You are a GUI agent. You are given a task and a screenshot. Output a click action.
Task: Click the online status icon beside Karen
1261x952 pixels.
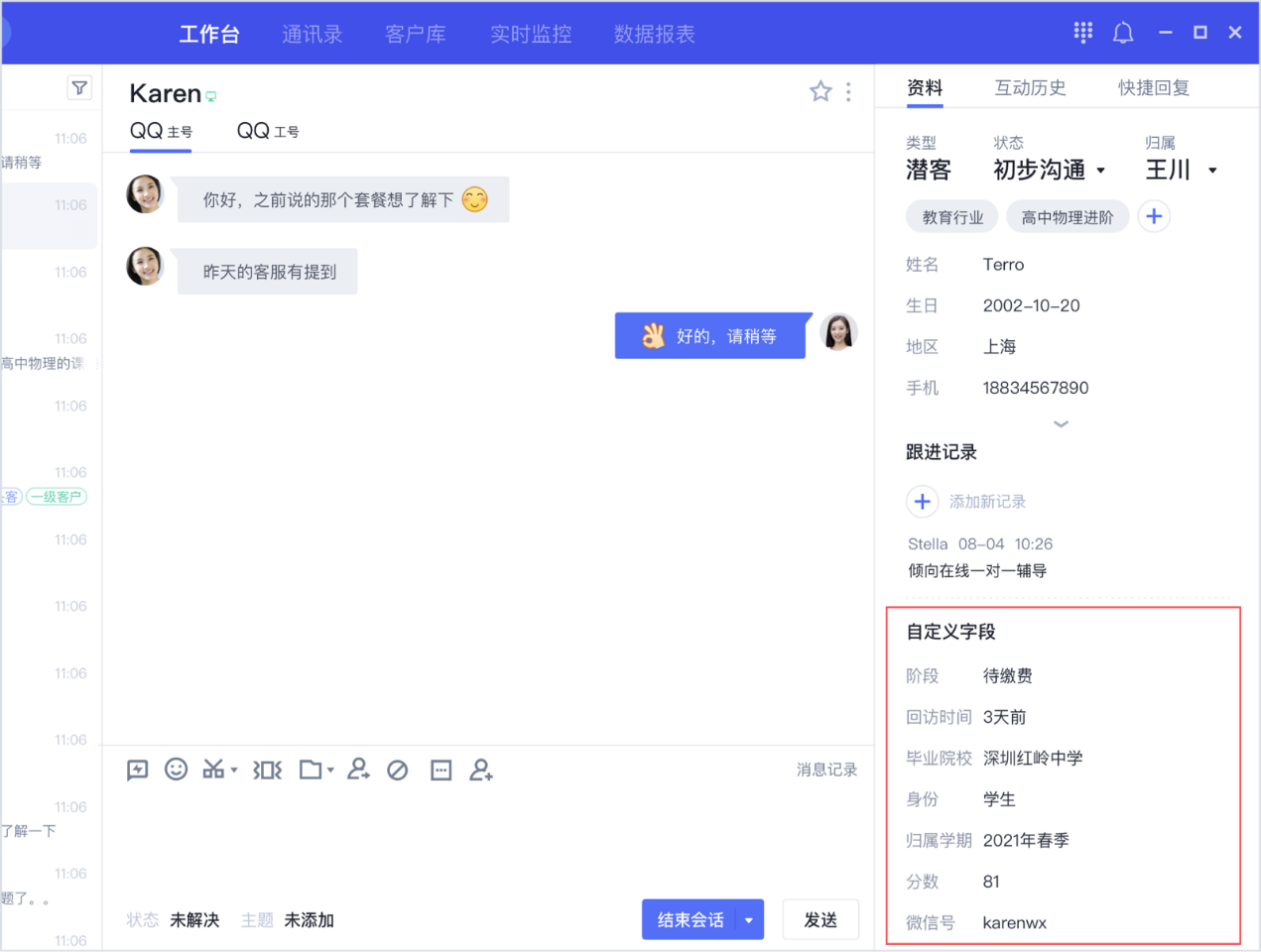click(210, 96)
